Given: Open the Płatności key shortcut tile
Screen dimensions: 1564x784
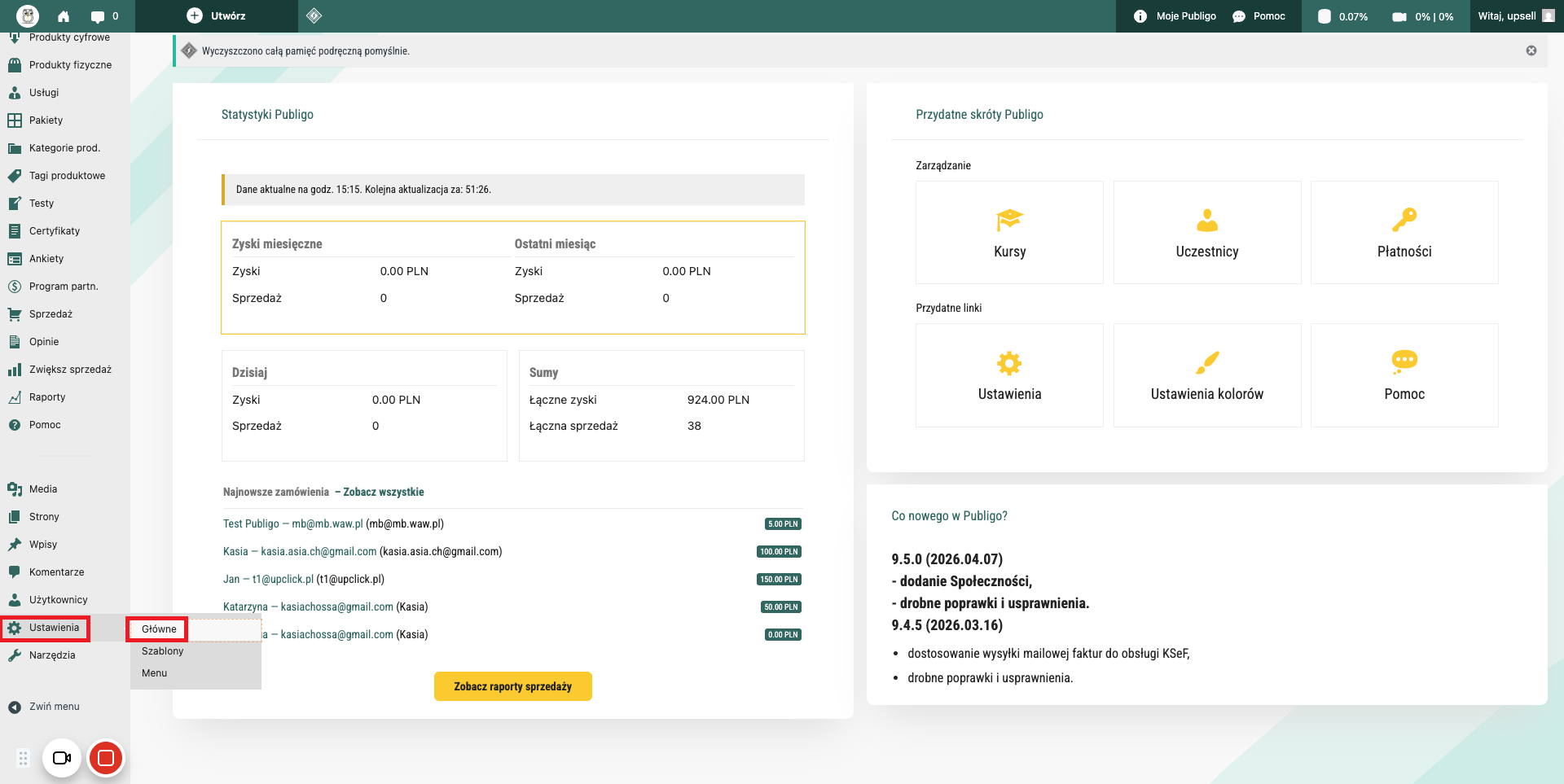Looking at the screenshot, I should coord(1404,233).
